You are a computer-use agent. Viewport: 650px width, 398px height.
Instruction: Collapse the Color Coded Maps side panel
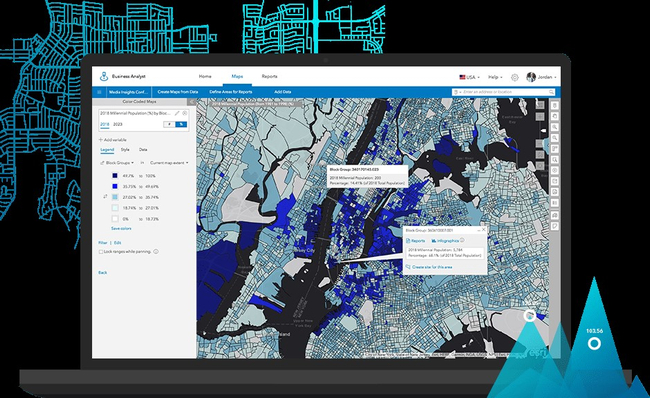click(192, 102)
